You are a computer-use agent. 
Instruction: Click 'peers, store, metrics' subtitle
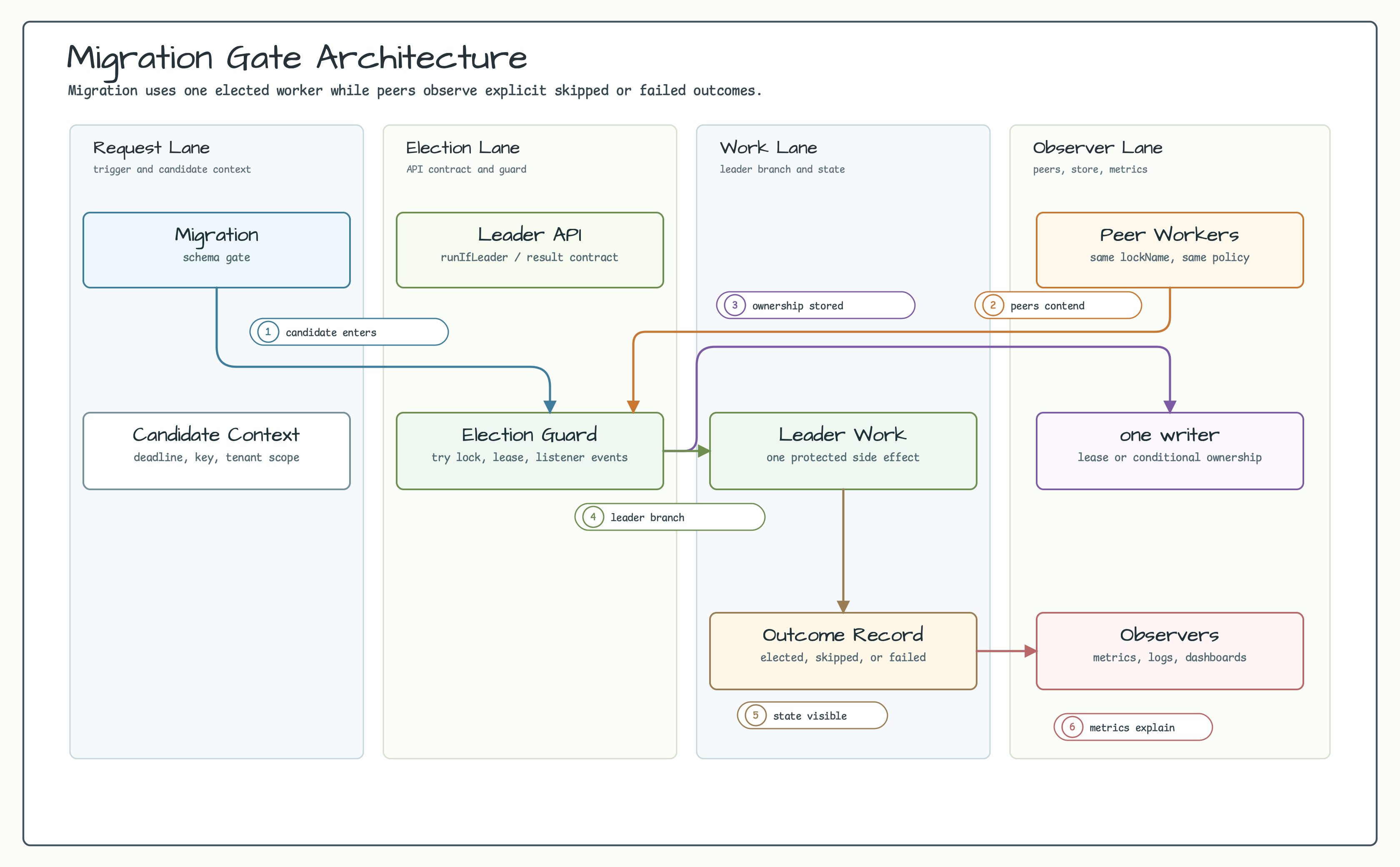1090,169
